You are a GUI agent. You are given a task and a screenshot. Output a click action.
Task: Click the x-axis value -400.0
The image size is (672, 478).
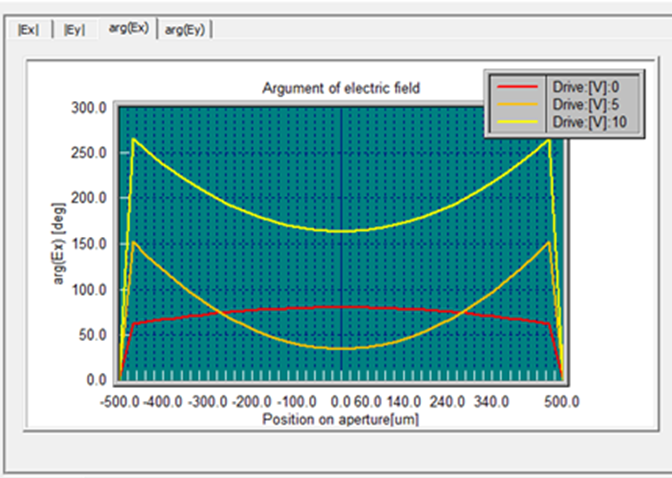(x=163, y=402)
